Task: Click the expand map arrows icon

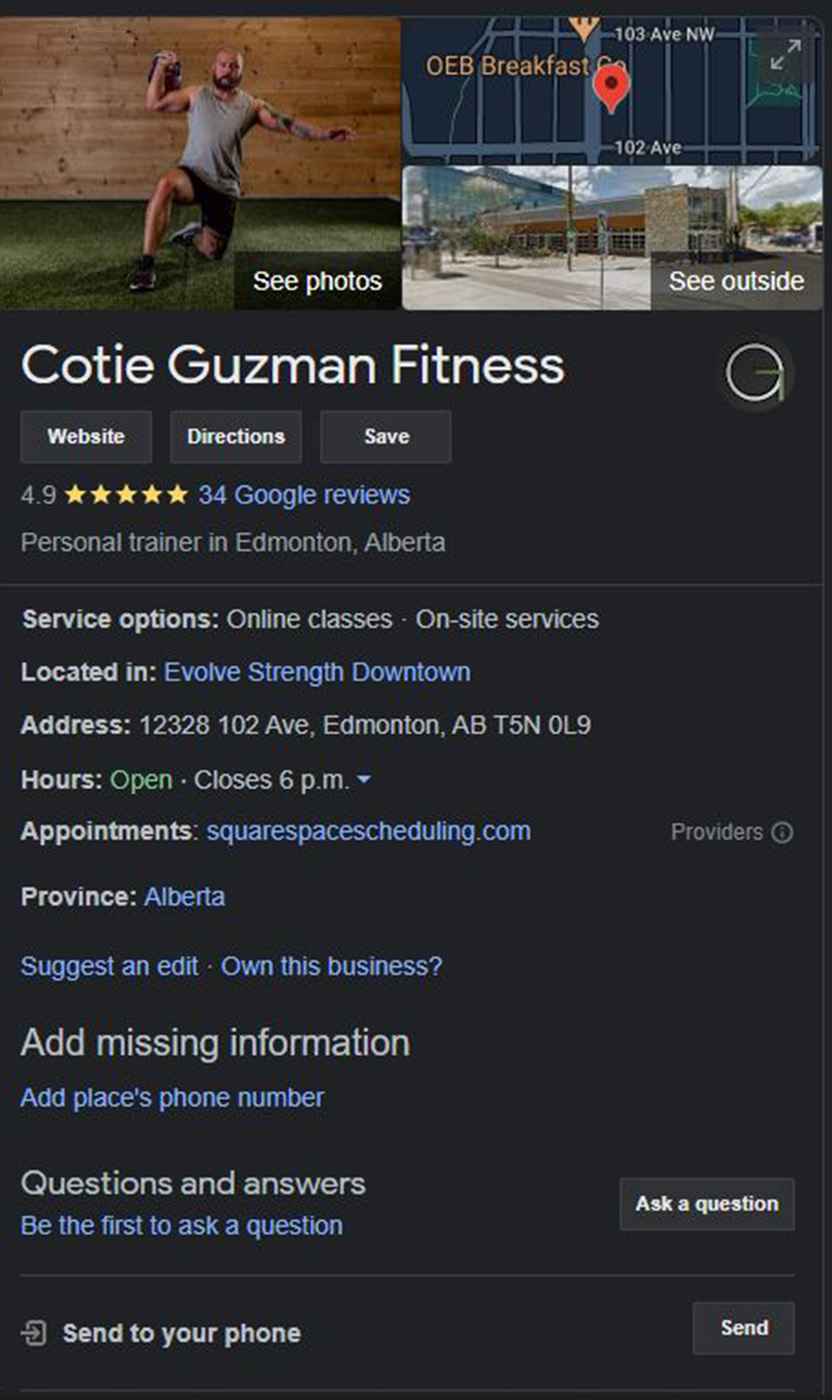Action: (x=784, y=55)
